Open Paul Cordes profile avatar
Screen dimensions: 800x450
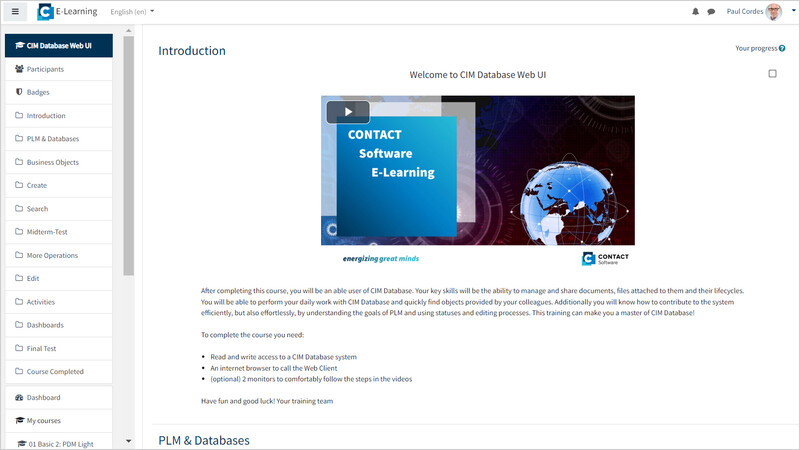coord(774,11)
